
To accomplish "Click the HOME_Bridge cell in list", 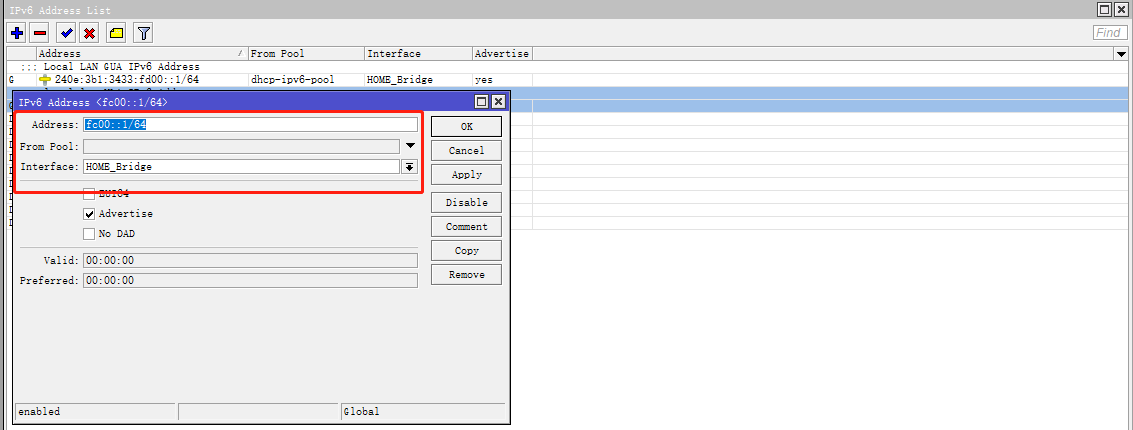I will (400, 79).
